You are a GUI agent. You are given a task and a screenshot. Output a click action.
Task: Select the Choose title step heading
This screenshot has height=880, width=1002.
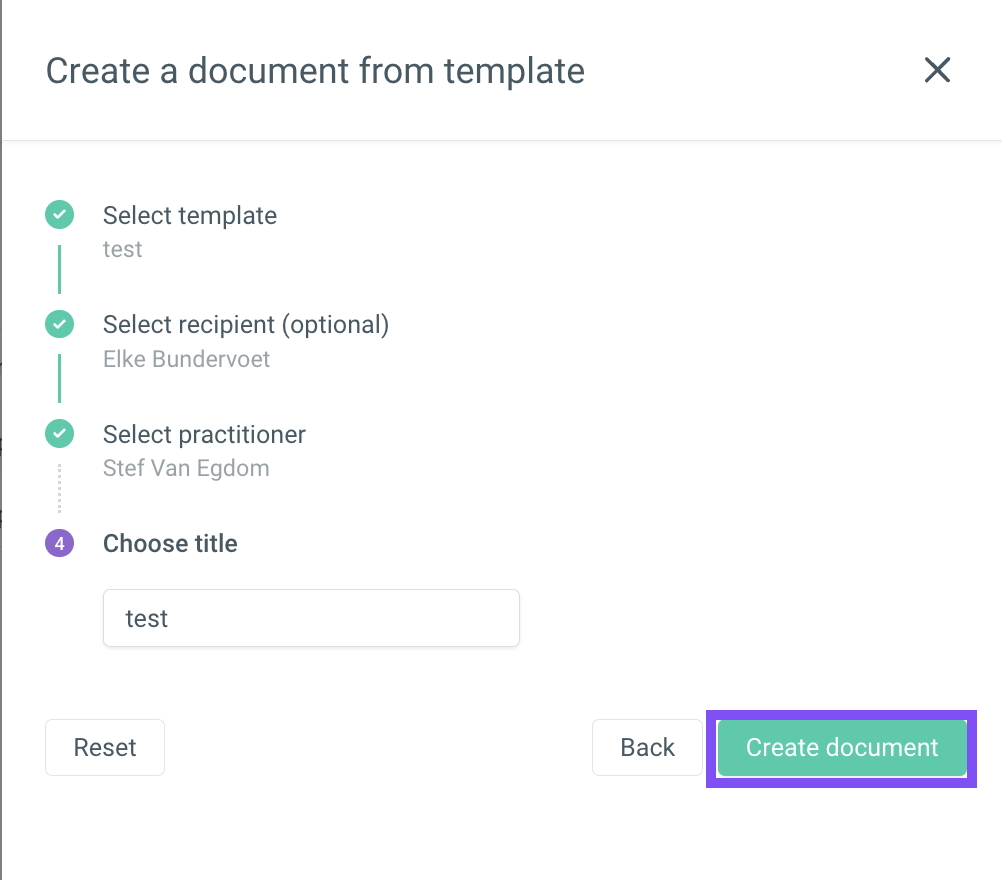pos(170,544)
